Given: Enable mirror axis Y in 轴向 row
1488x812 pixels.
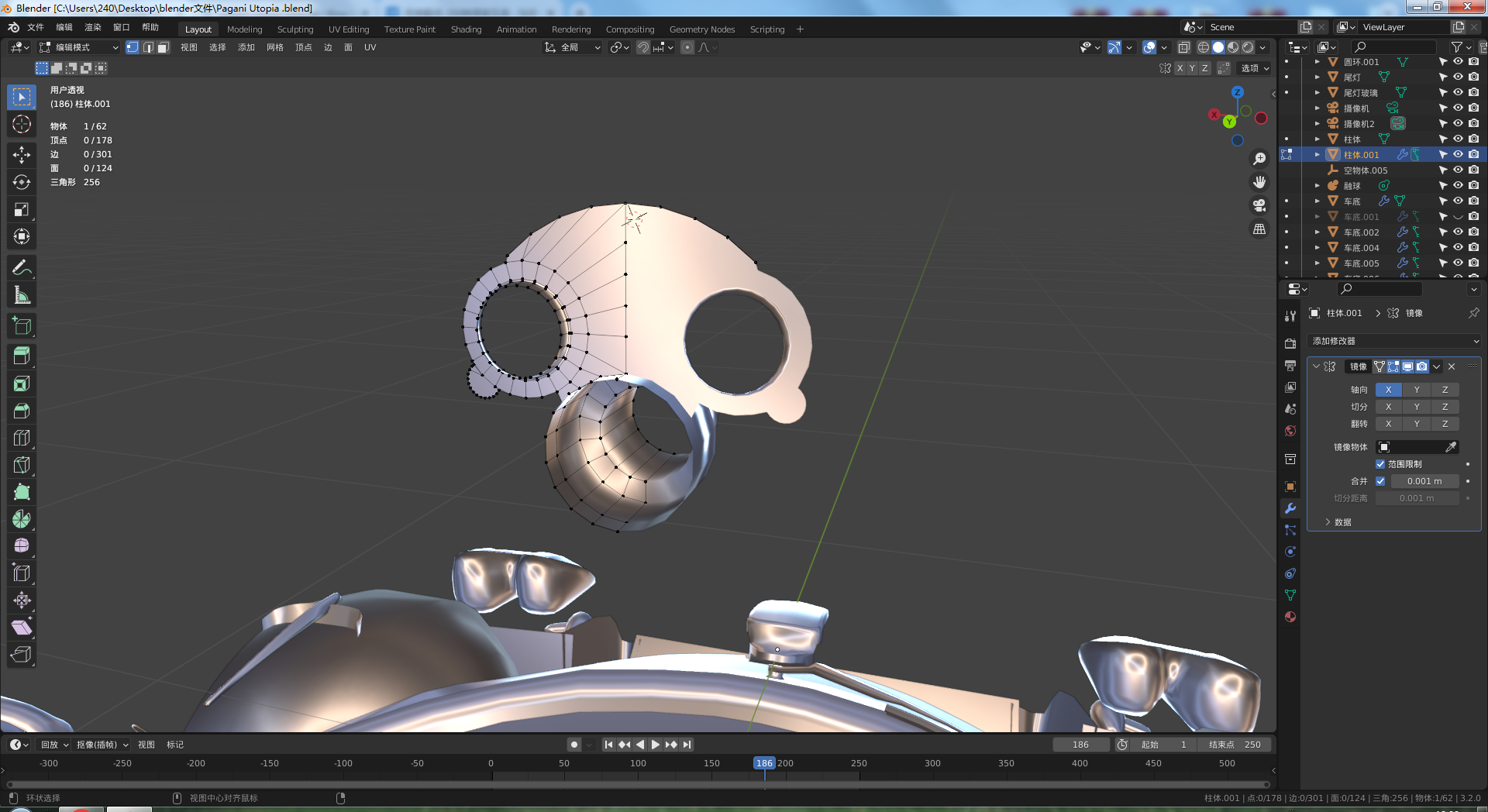Looking at the screenshot, I should coord(1417,390).
